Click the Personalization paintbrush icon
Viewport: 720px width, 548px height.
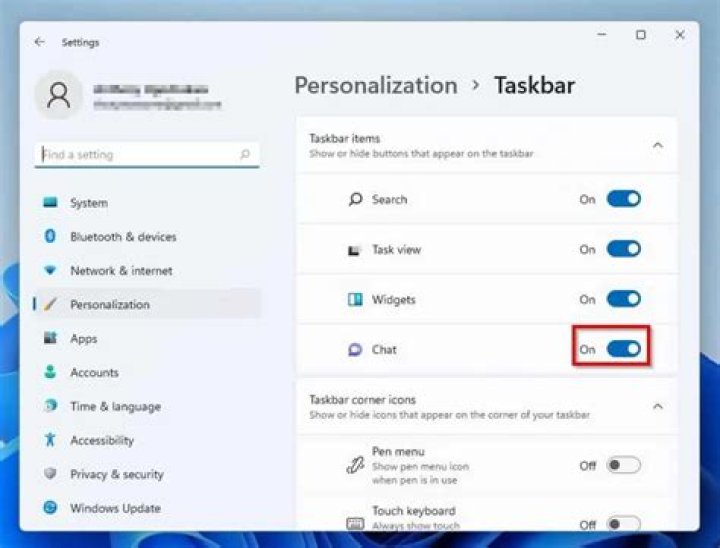tap(50, 304)
